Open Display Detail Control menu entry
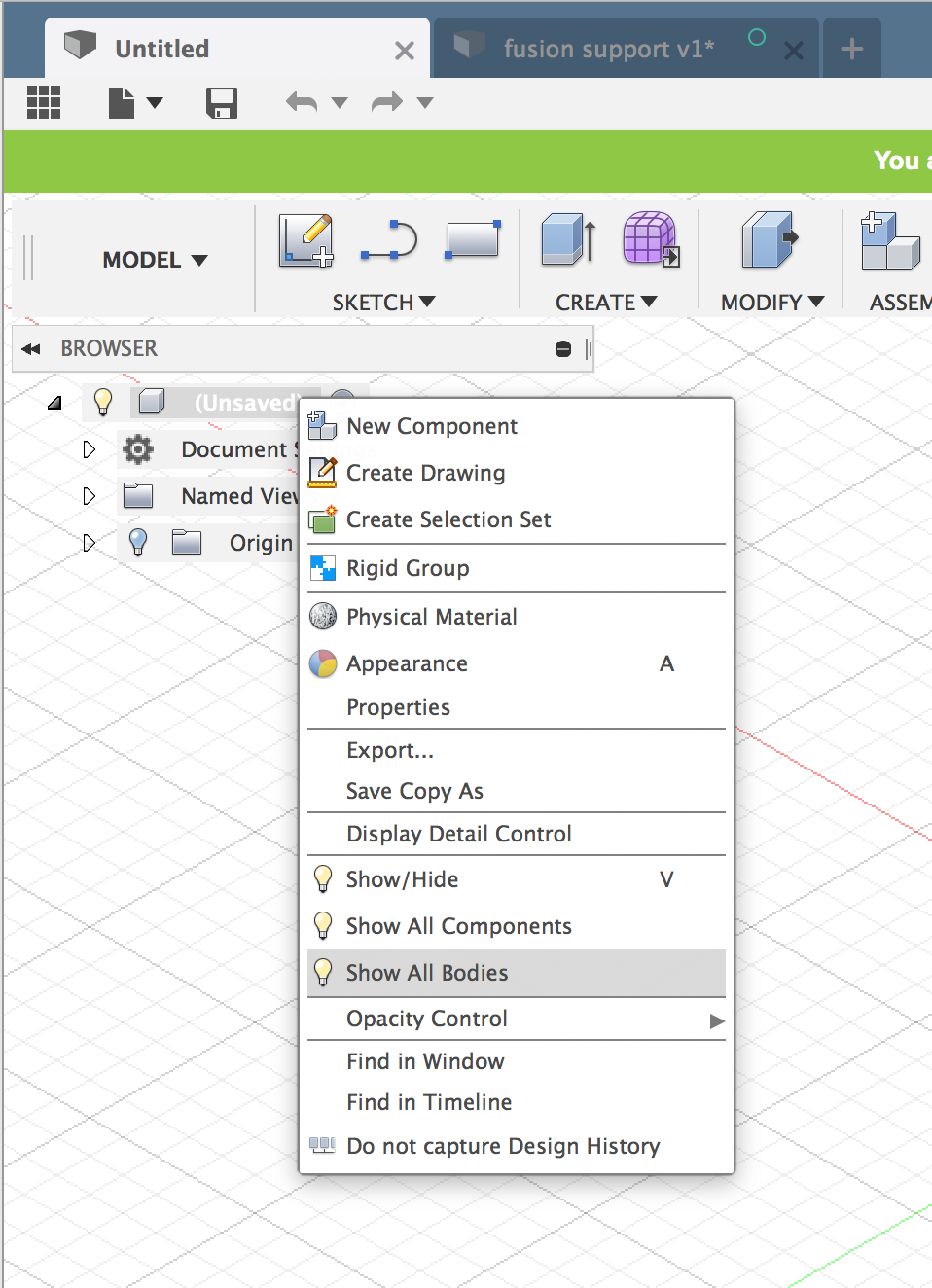 pos(517,834)
